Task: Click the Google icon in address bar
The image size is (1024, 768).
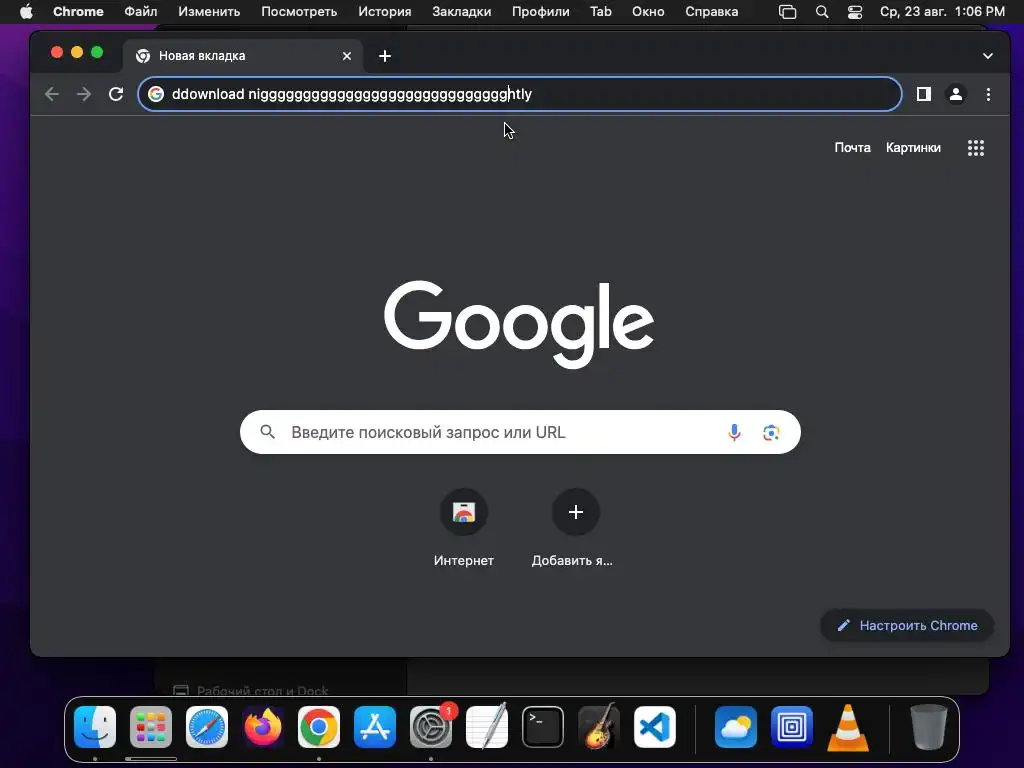Action: click(155, 94)
